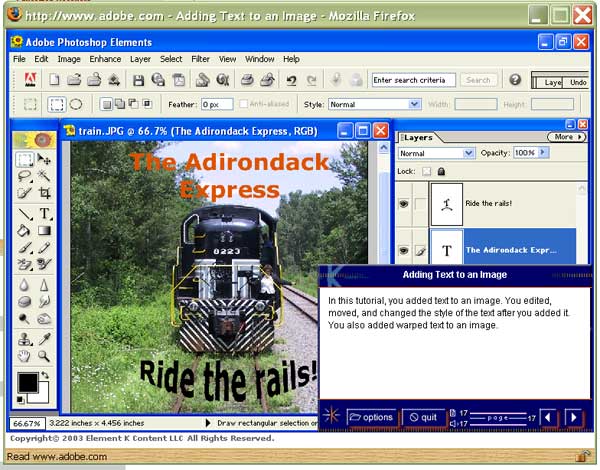Image resolution: width=600 pixels, height=470 pixels.
Task: Select the Eraser tool
Action: coord(25,264)
